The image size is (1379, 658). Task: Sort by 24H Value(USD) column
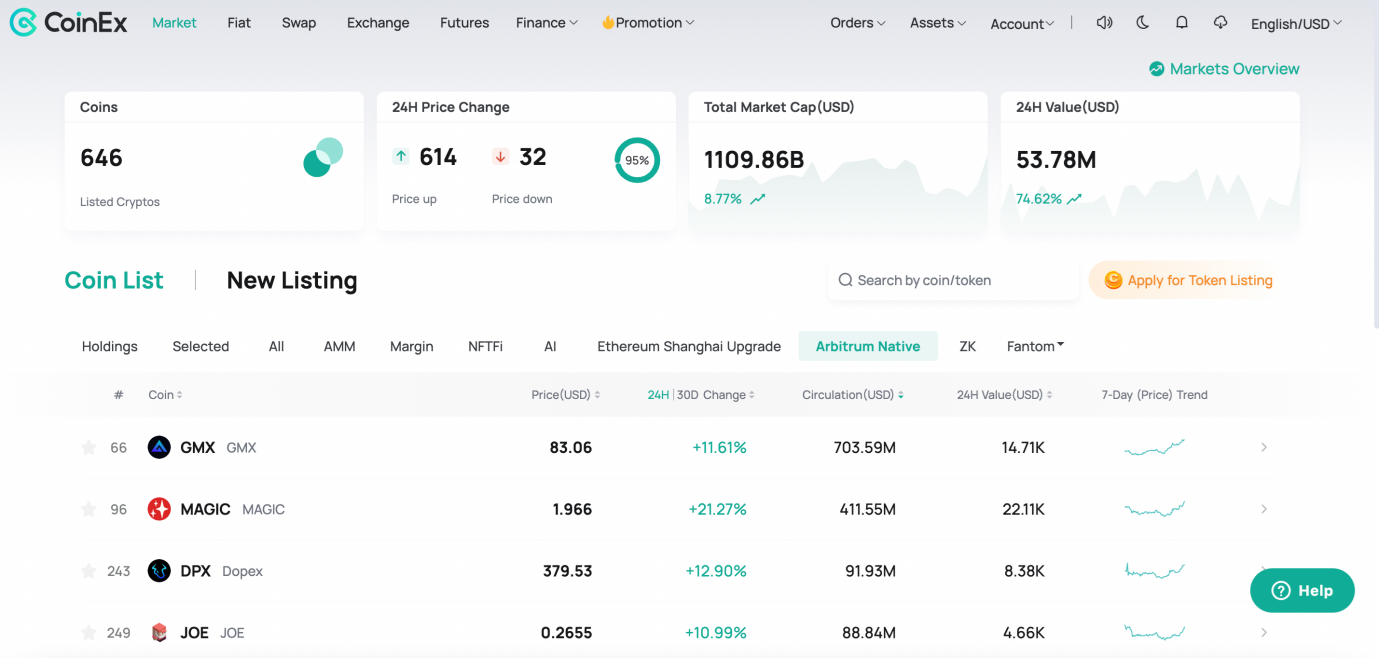1005,395
